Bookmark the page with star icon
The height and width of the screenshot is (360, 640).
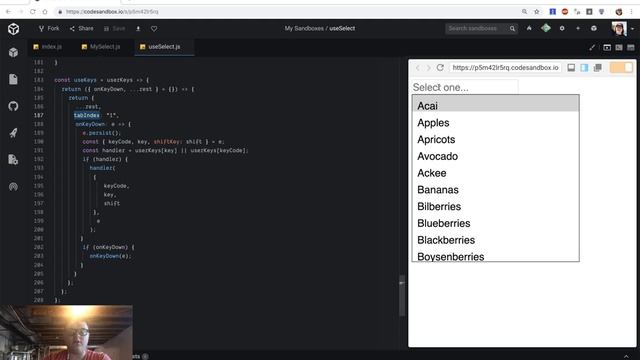pos(537,12)
